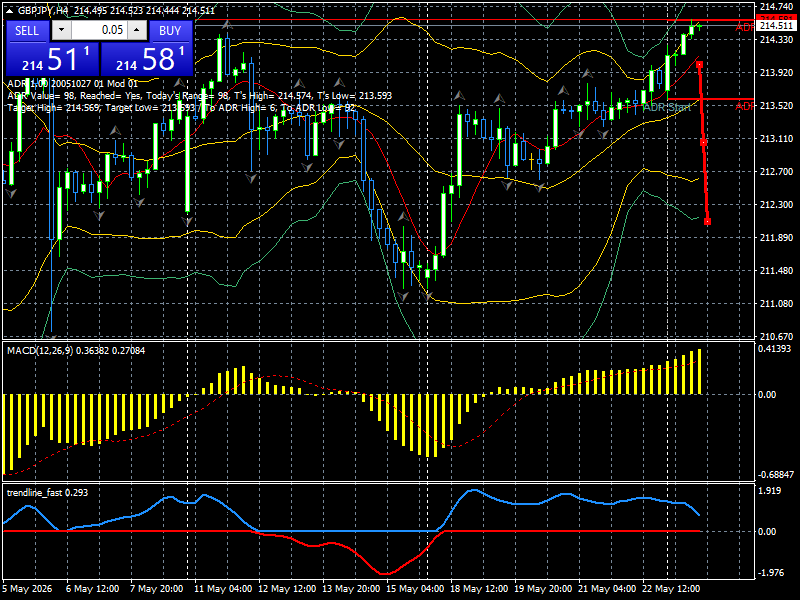Click the 0.05 volume input field
The height and width of the screenshot is (600, 800).
click(99, 30)
